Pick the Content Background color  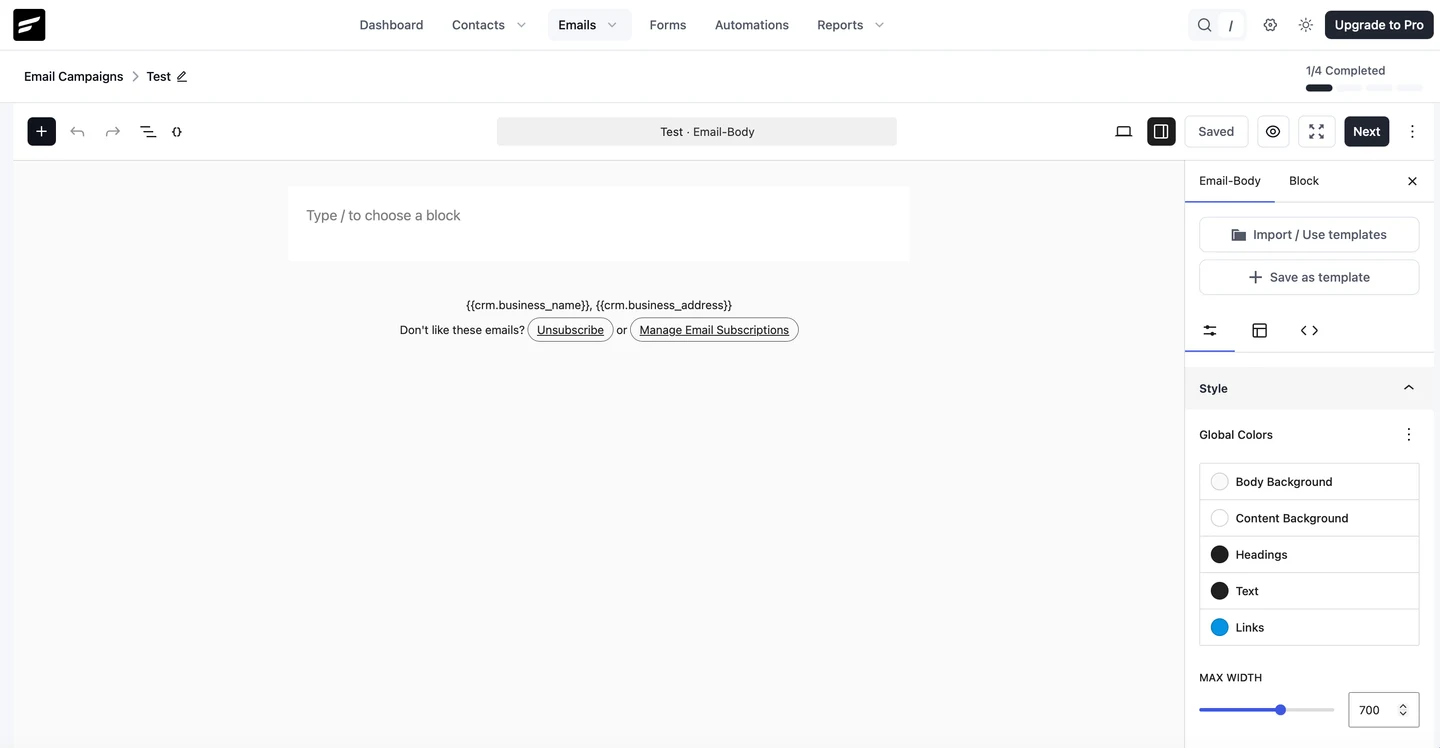[1309, 518]
